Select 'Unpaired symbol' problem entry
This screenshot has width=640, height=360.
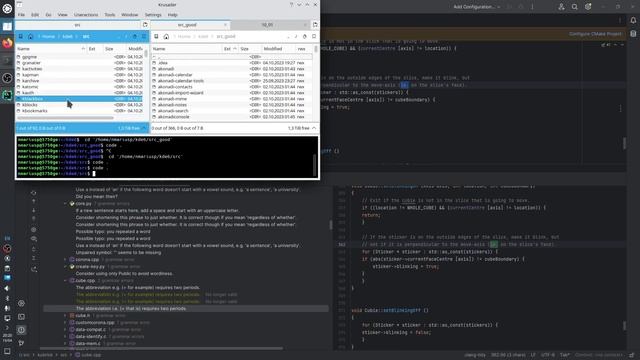[118, 253]
